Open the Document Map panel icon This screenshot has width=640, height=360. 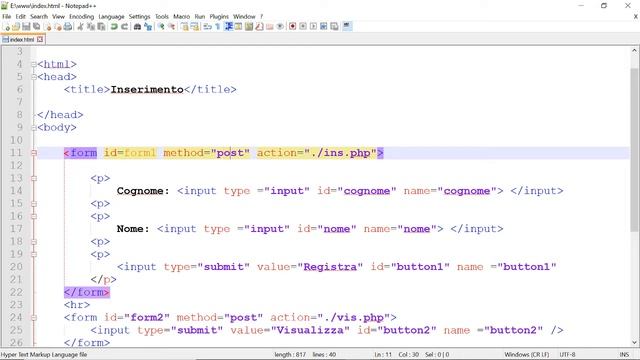pos(248,27)
